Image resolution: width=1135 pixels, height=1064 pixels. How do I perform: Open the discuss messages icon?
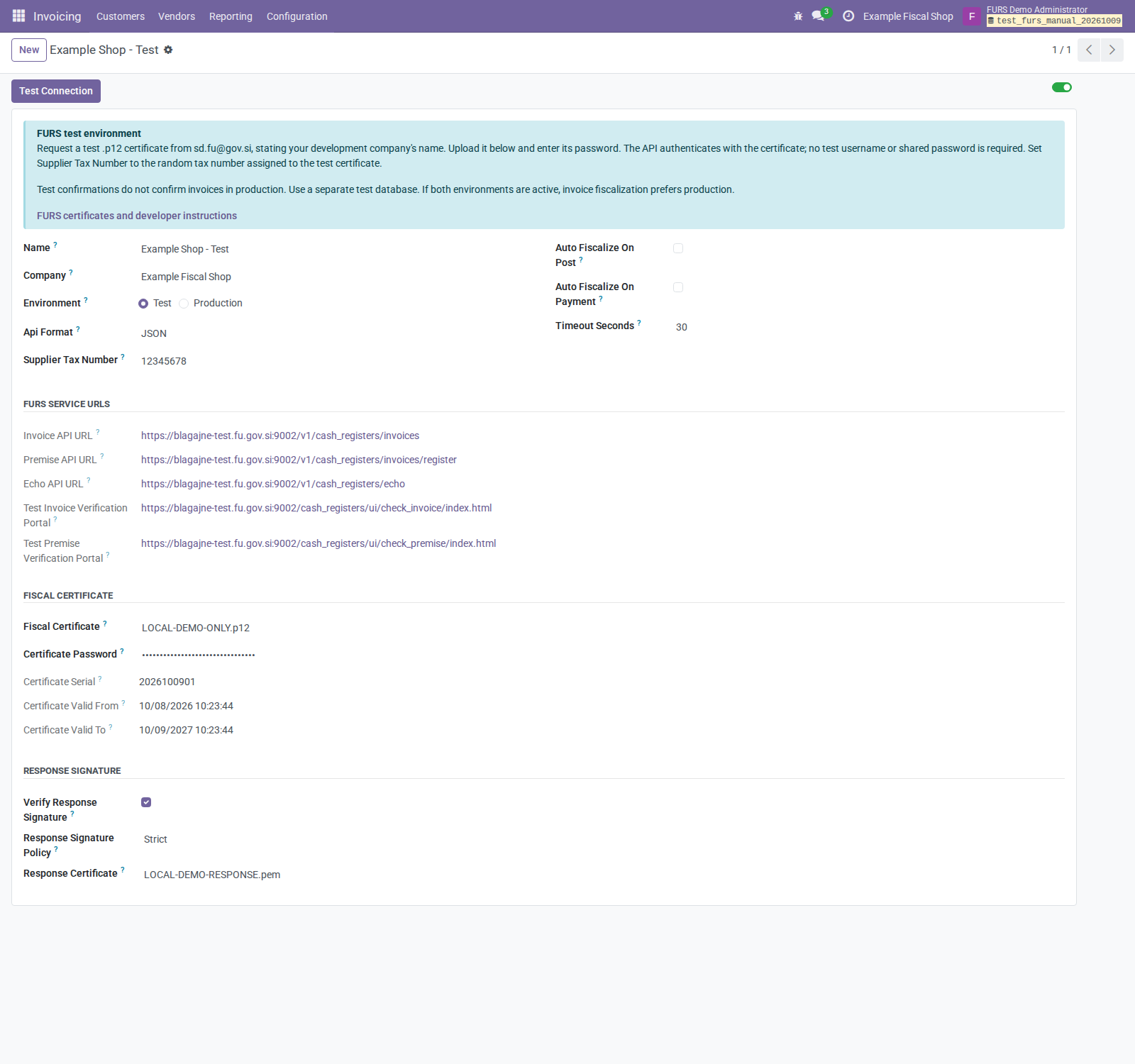tap(819, 16)
